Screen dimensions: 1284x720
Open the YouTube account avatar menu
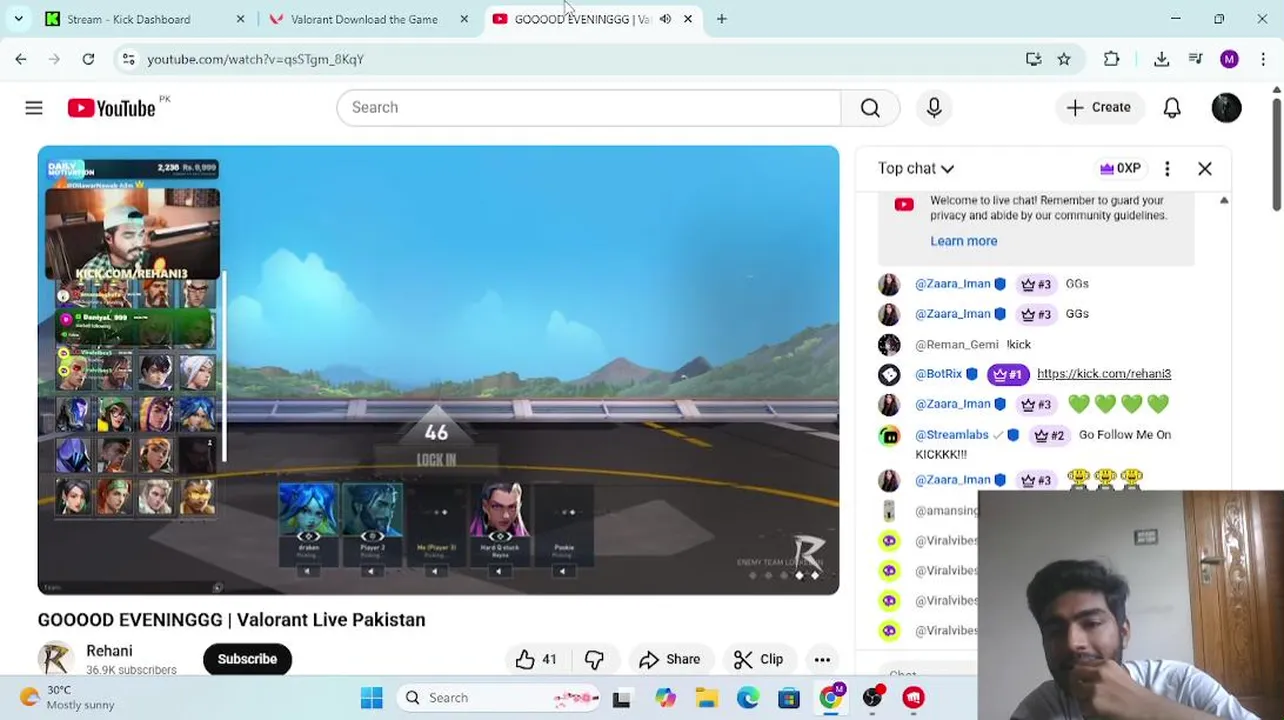coord(1226,108)
